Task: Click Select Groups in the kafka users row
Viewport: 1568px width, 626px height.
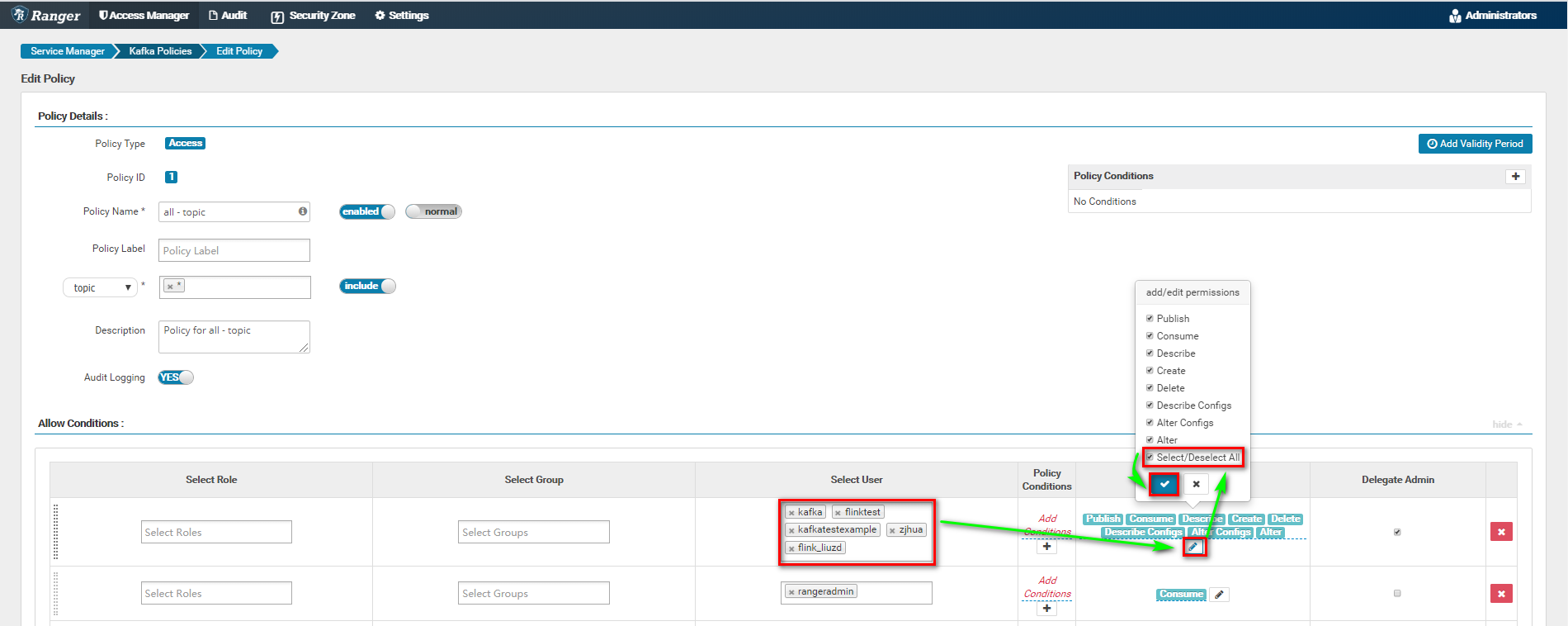Action: point(534,532)
